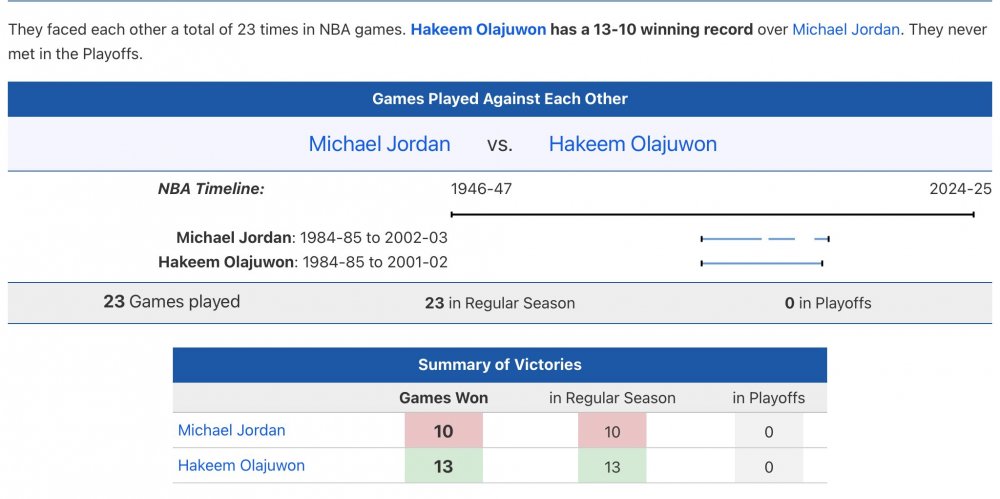The width and height of the screenshot is (1000, 499).
Task: Open Hakeem Olajuwon link in victories table
Action: (x=241, y=465)
